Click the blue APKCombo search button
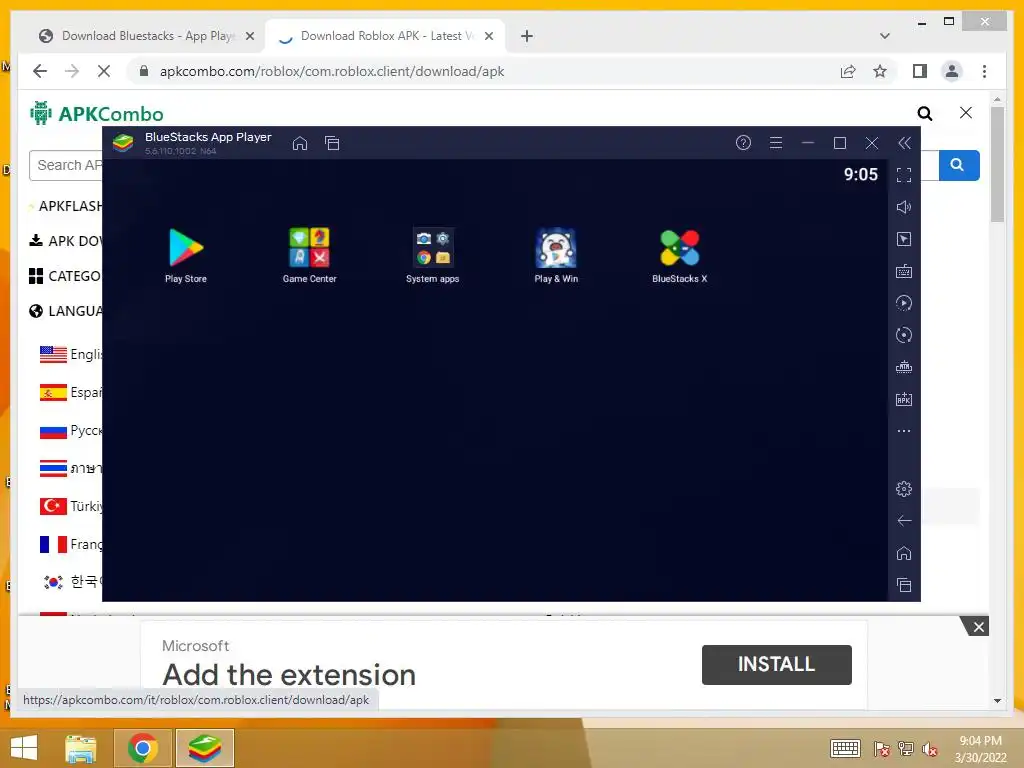 tap(959, 165)
